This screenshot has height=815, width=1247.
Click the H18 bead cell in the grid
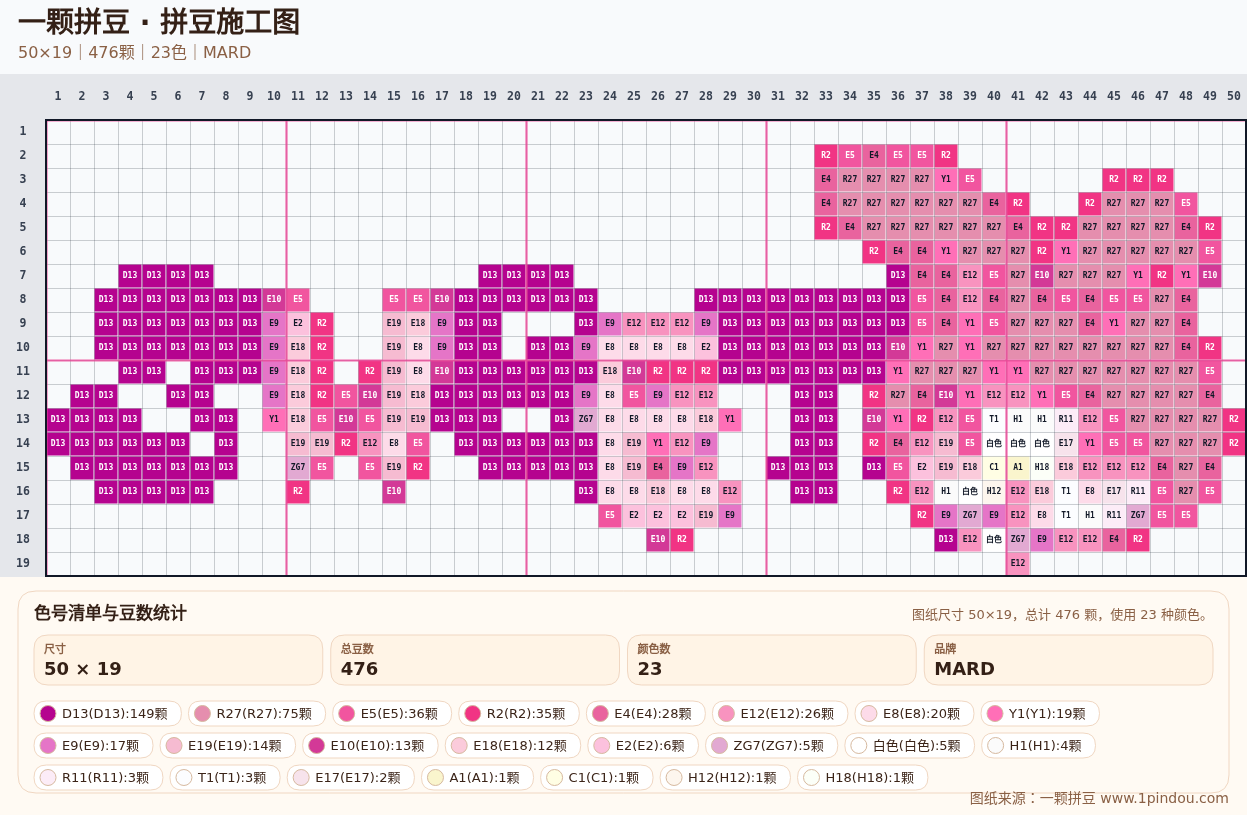point(1042,467)
